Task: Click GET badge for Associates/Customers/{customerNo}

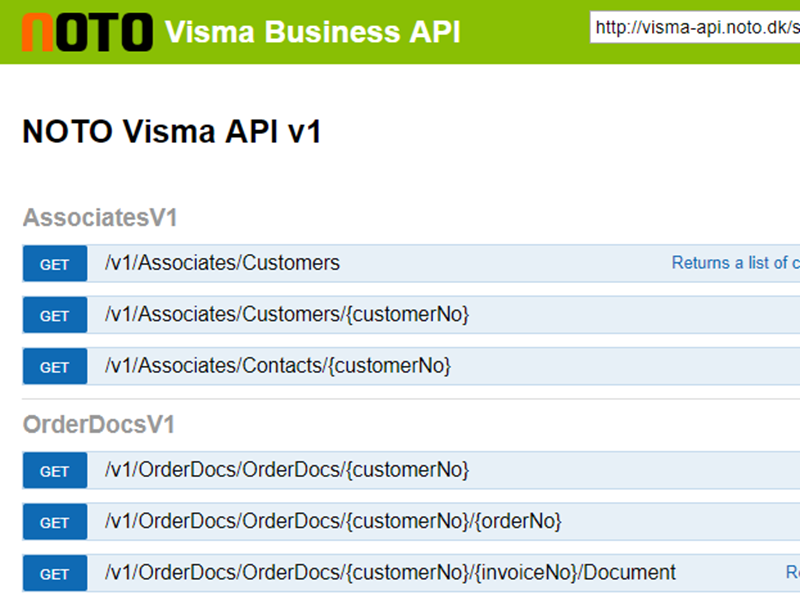Action: [x=54, y=316]
